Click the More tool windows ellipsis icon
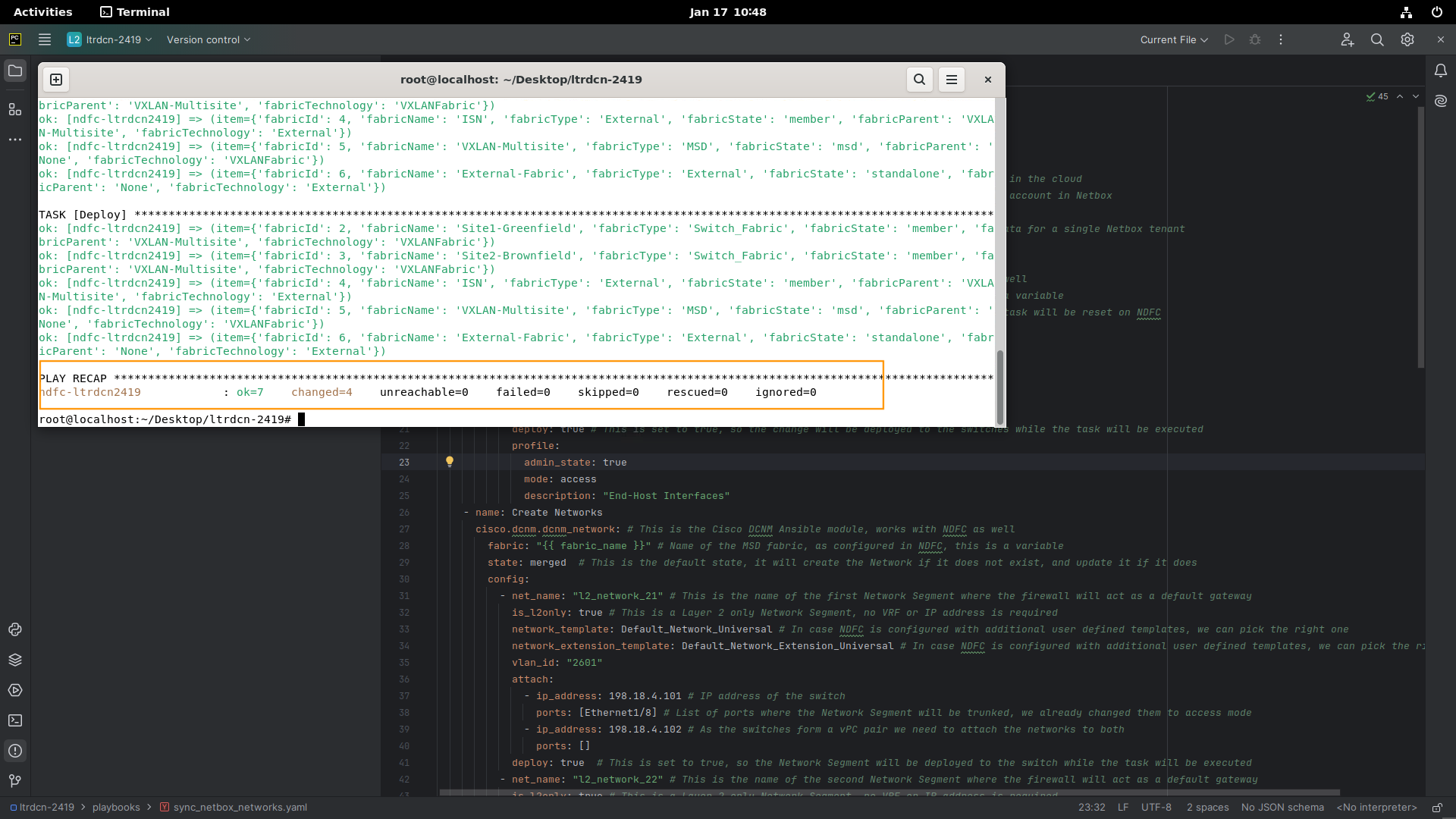Viewport: 1456px width, 819px height. pyautogui.click(x=15, y=140)
